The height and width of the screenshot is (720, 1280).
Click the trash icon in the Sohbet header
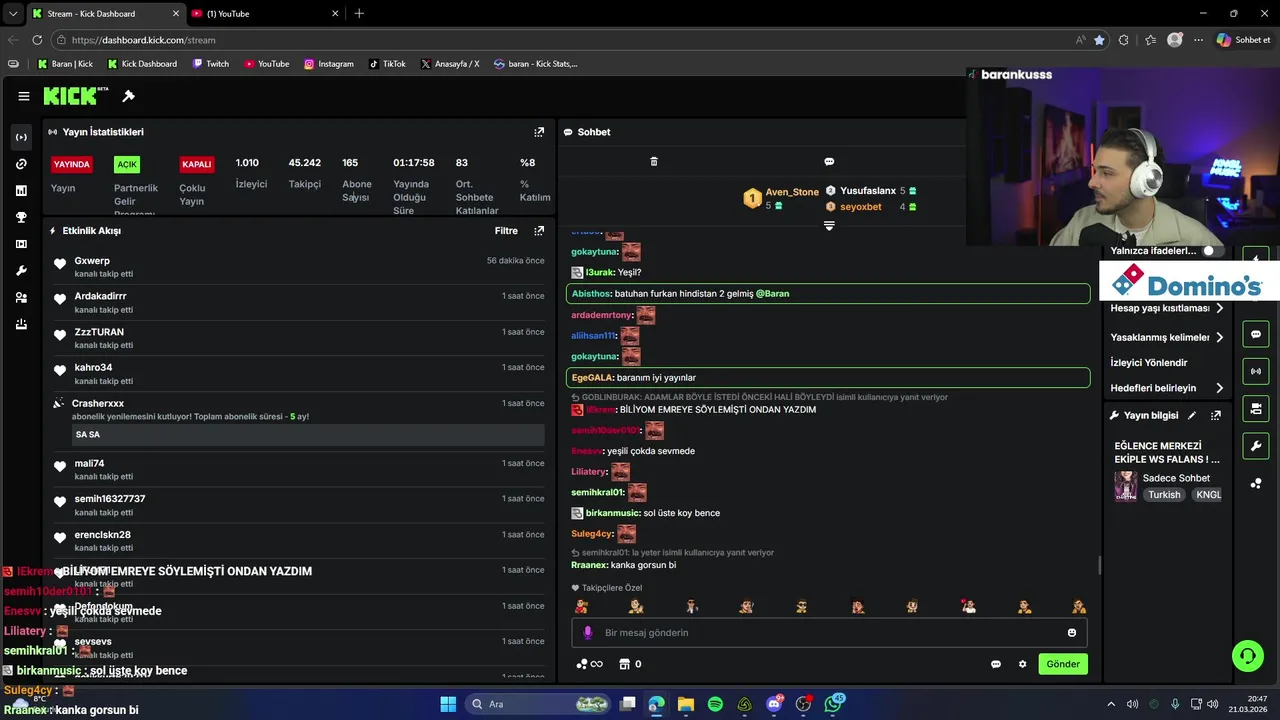point(654,161)
